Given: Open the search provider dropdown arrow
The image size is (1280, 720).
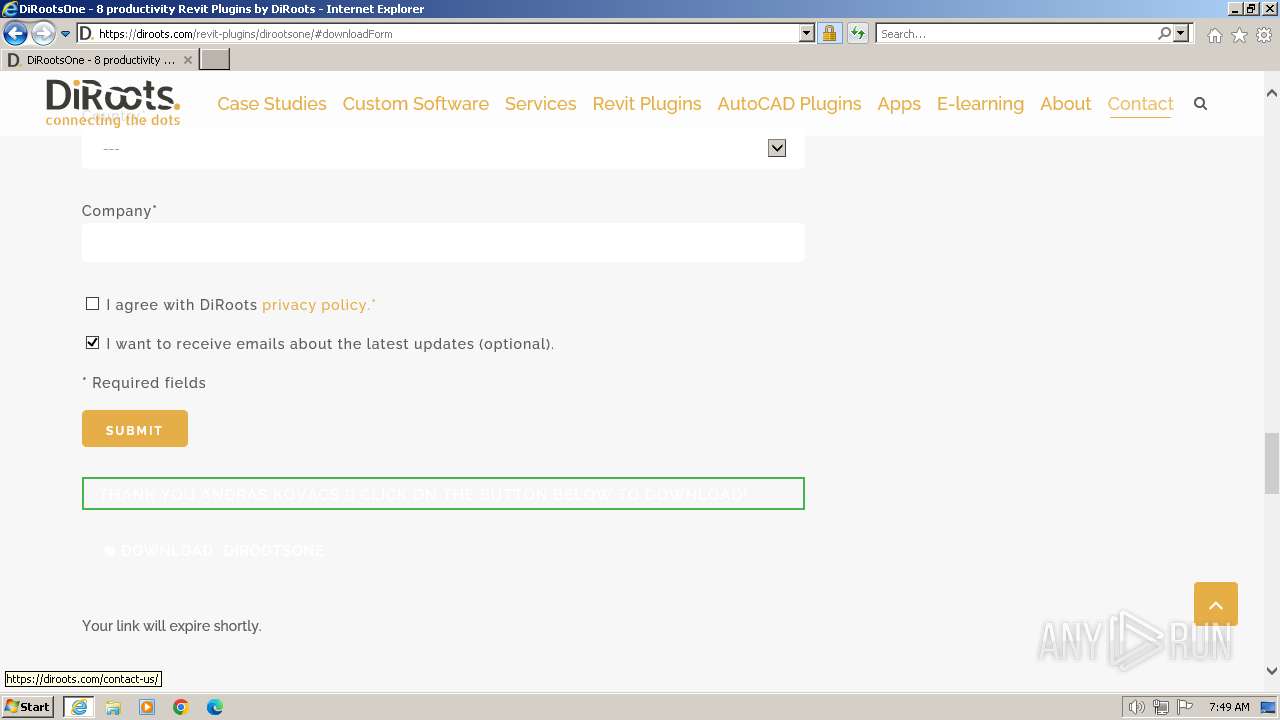Looking at the screenshot, I should [1181, 33].
